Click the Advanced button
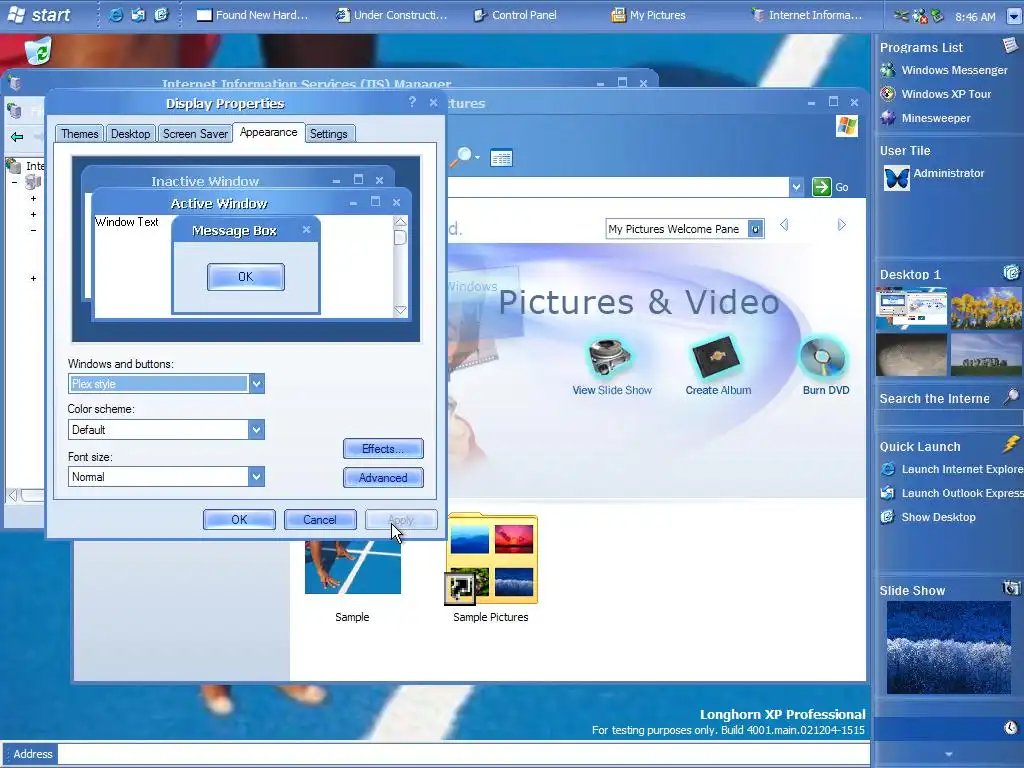1024x768 pixels. [x=383, y=477]
